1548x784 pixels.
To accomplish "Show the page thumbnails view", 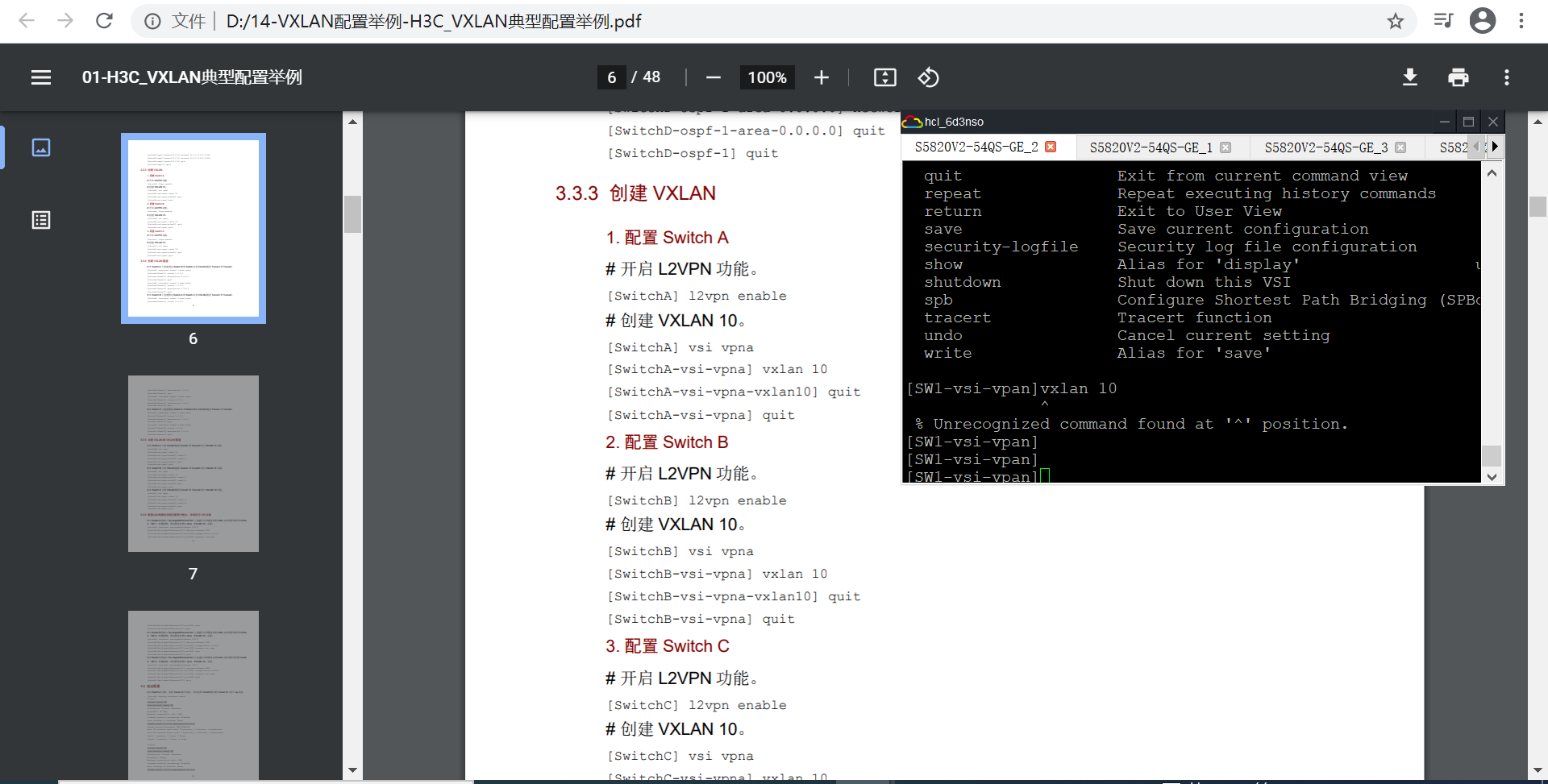I will click(41, 147).
